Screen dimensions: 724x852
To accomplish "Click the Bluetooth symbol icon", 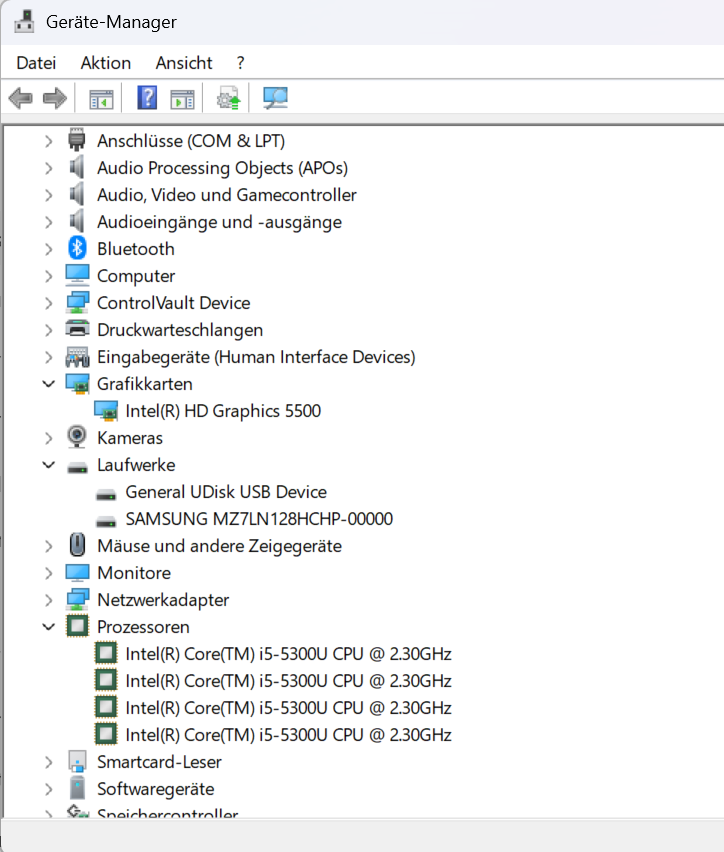I will pos(77,248).
